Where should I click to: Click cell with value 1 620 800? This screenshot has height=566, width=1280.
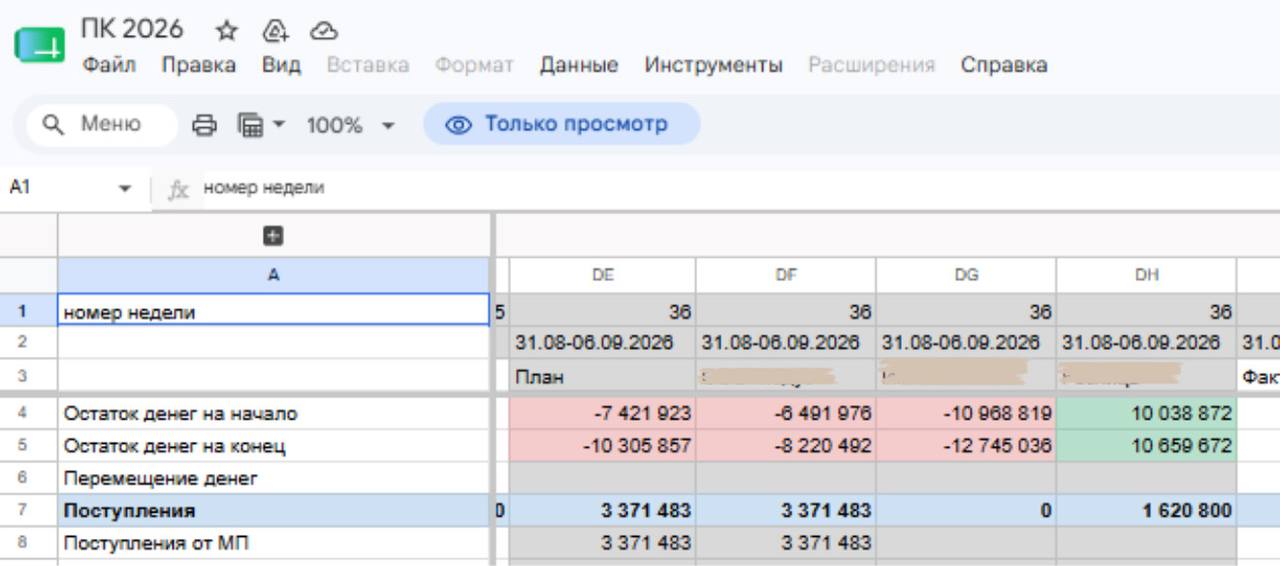pyautogui.click(x=1146, y=511)
